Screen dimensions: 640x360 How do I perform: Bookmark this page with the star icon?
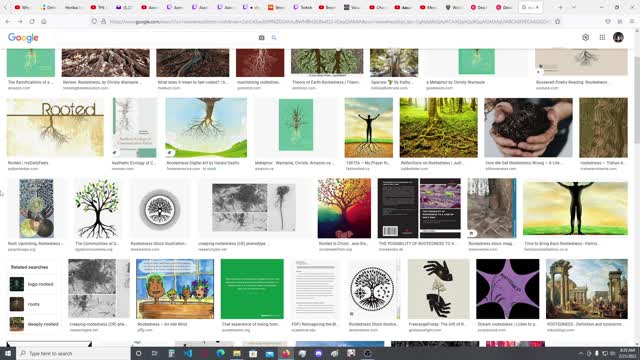pyautogui.click(x=558, y=21)
